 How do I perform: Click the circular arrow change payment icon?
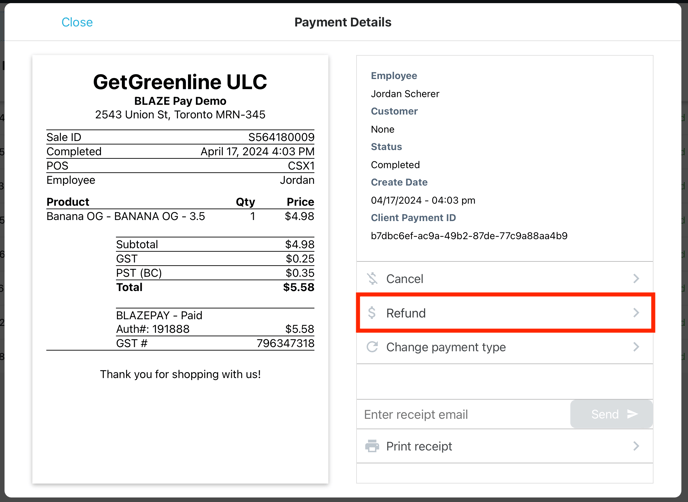372,347
